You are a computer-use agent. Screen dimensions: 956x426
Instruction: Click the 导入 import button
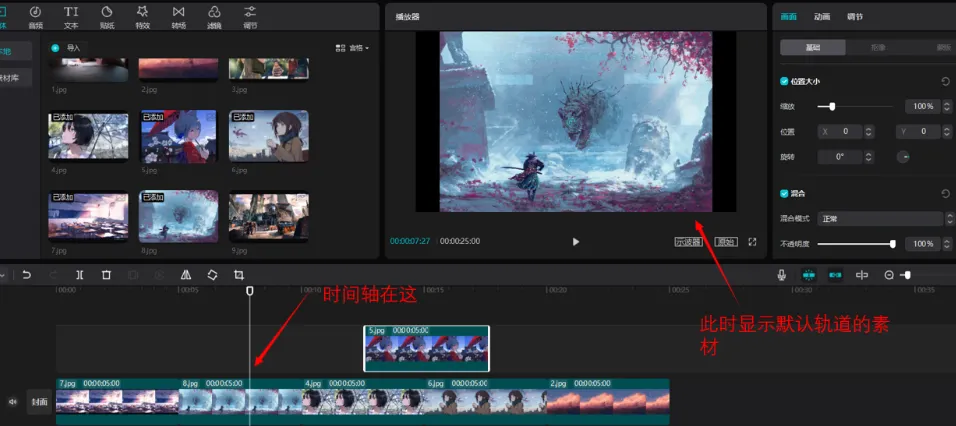coord(66,48)
